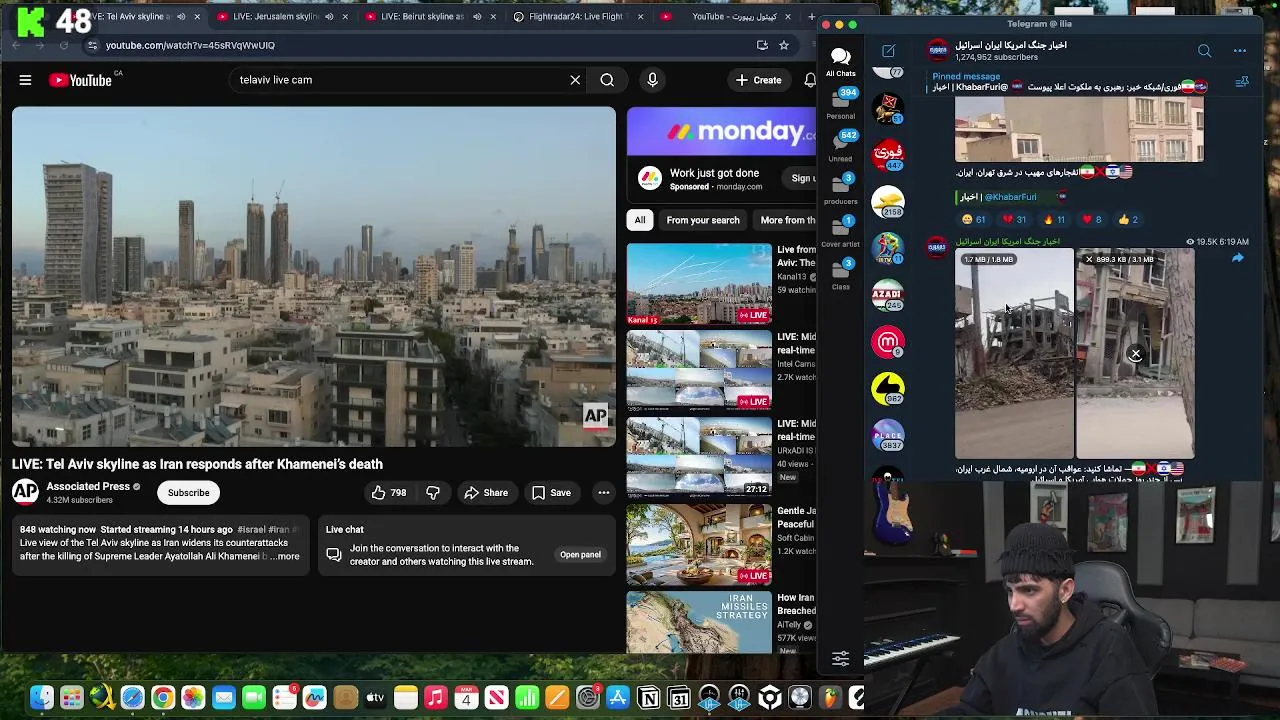Click the Sign up button on monday ad
Image resolution: width=1280 pixels, height=720 pixels.
tap(803, 179)
